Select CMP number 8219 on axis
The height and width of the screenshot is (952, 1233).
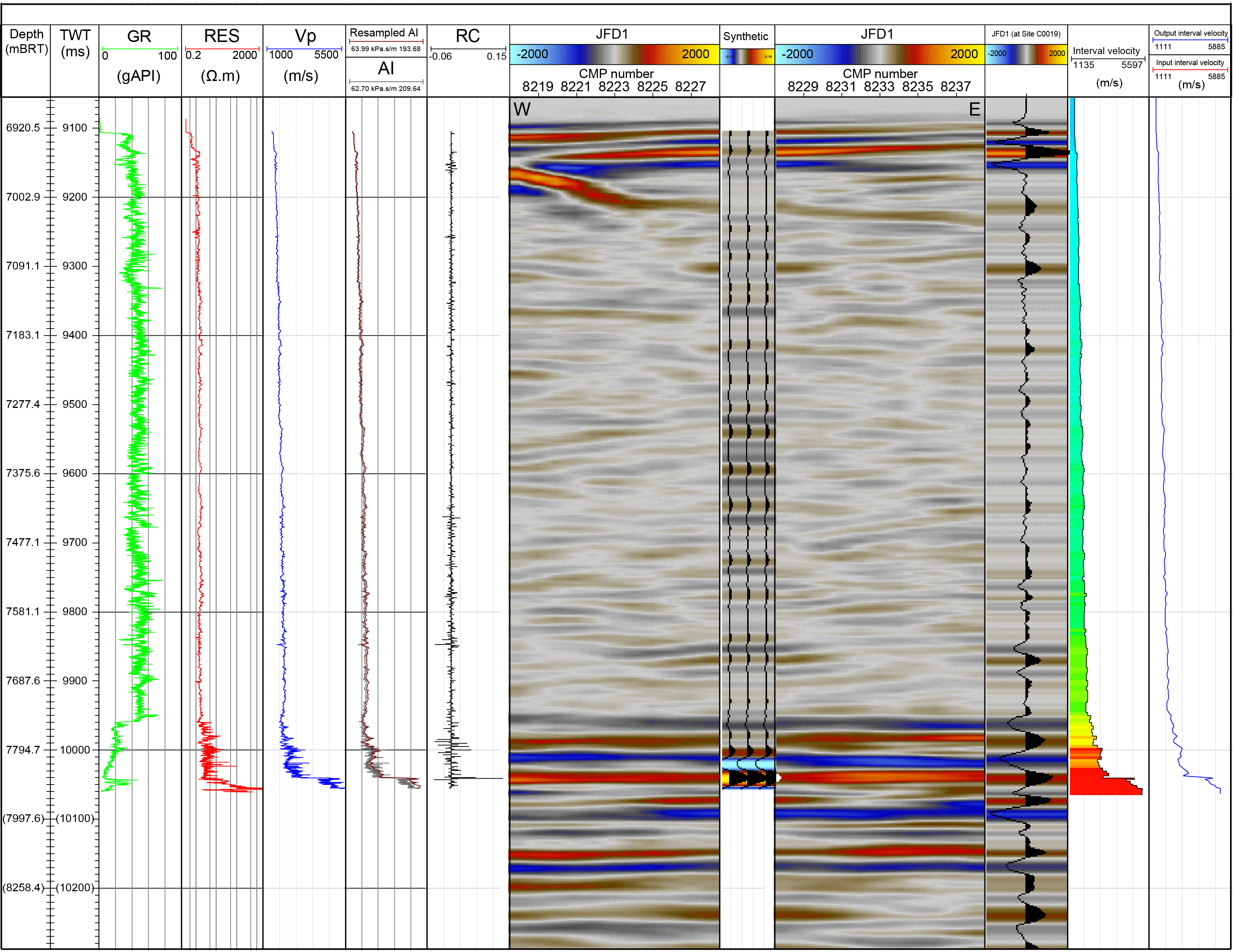click(x=537, y=87)
